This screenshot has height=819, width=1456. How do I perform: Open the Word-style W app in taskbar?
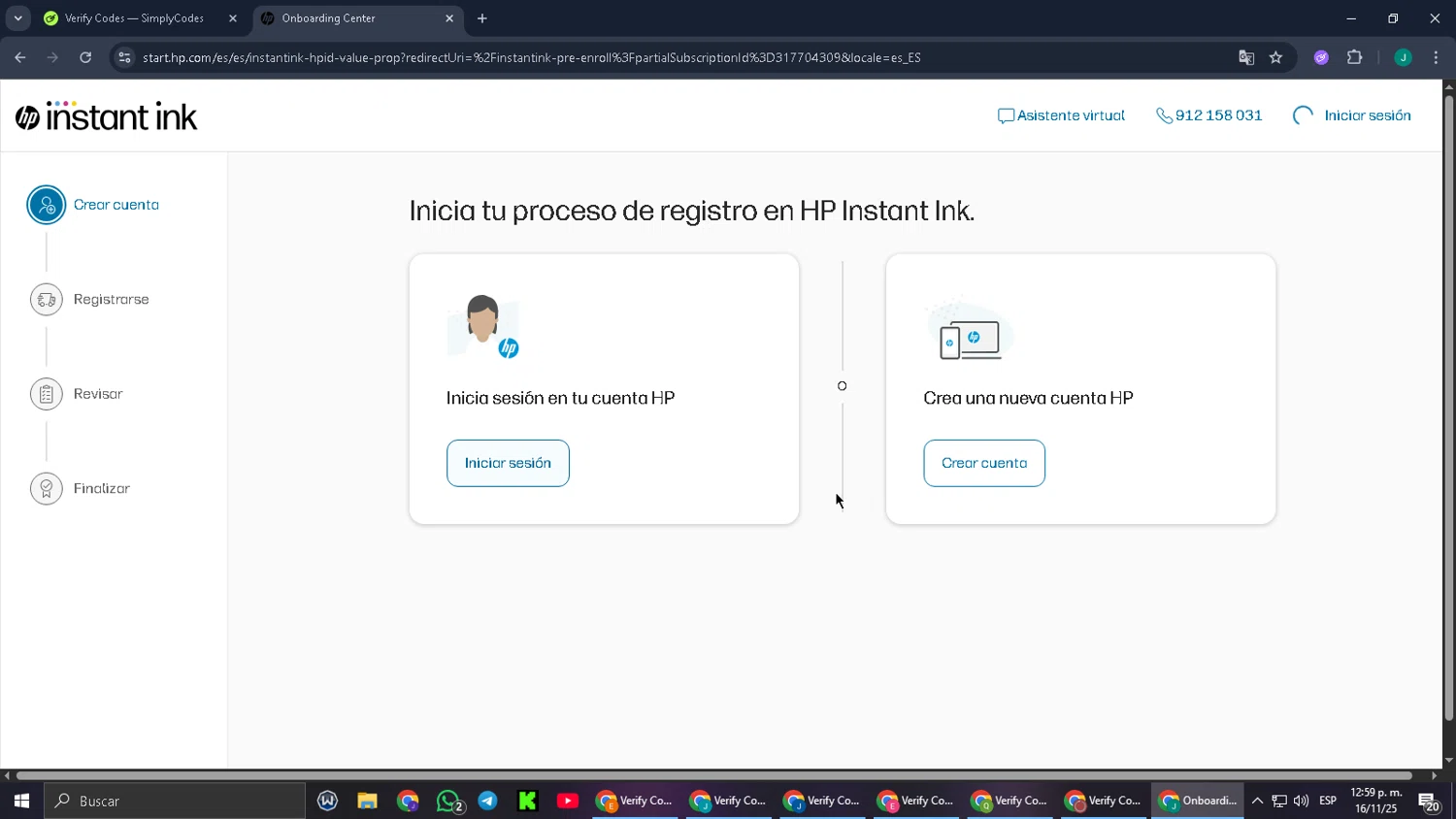click(x=327, y=802)
